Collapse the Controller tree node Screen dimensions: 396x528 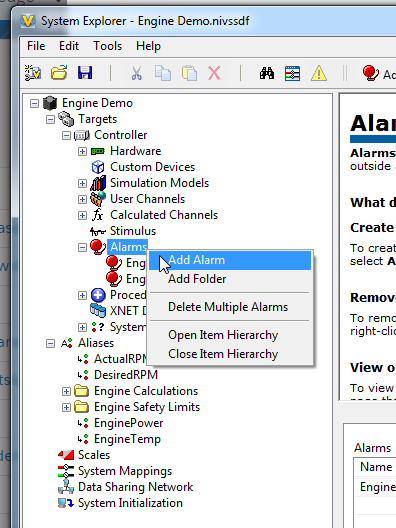click(x=66, y=135)
